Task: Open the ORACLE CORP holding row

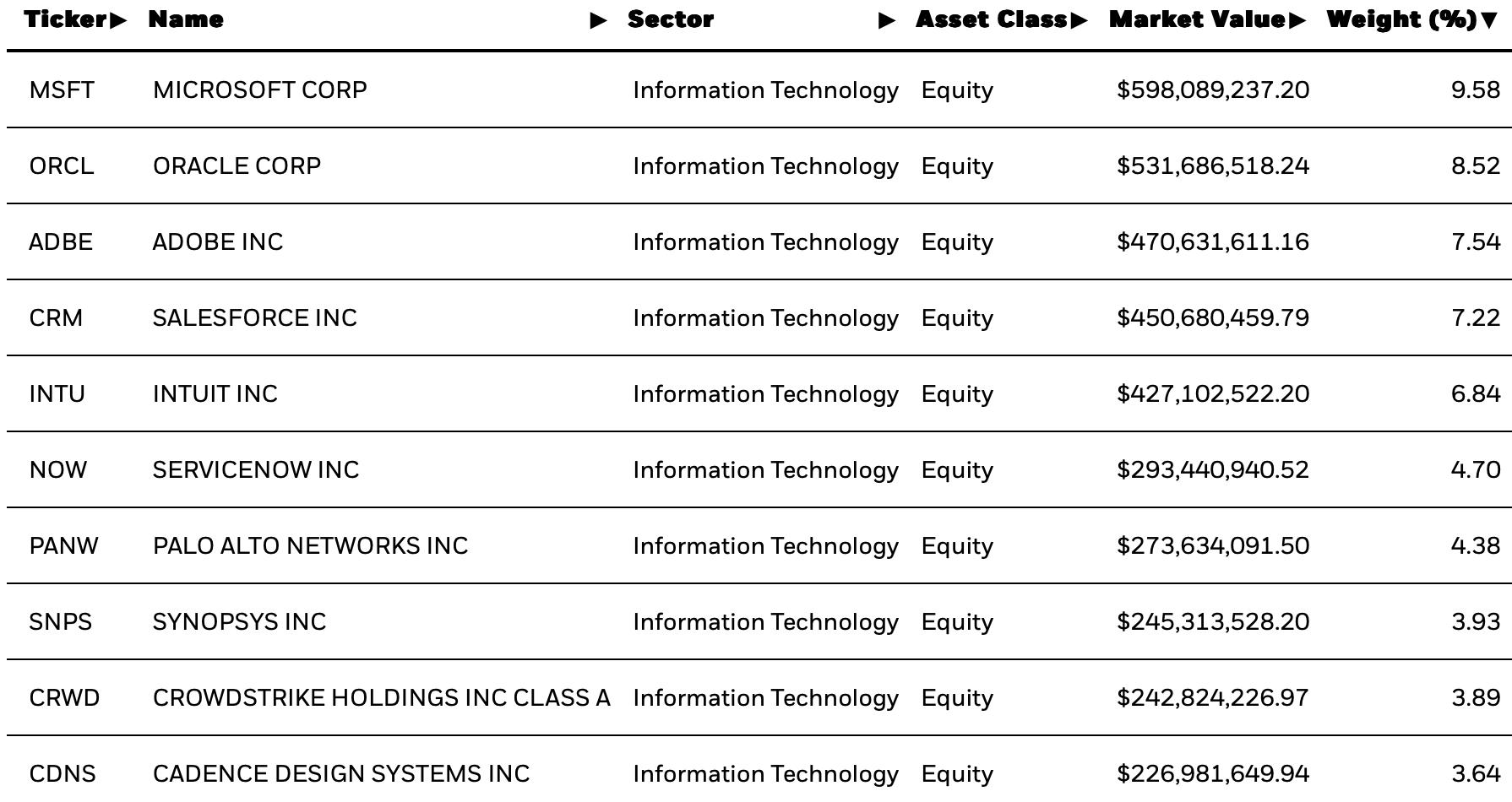Action: (759, 165)
